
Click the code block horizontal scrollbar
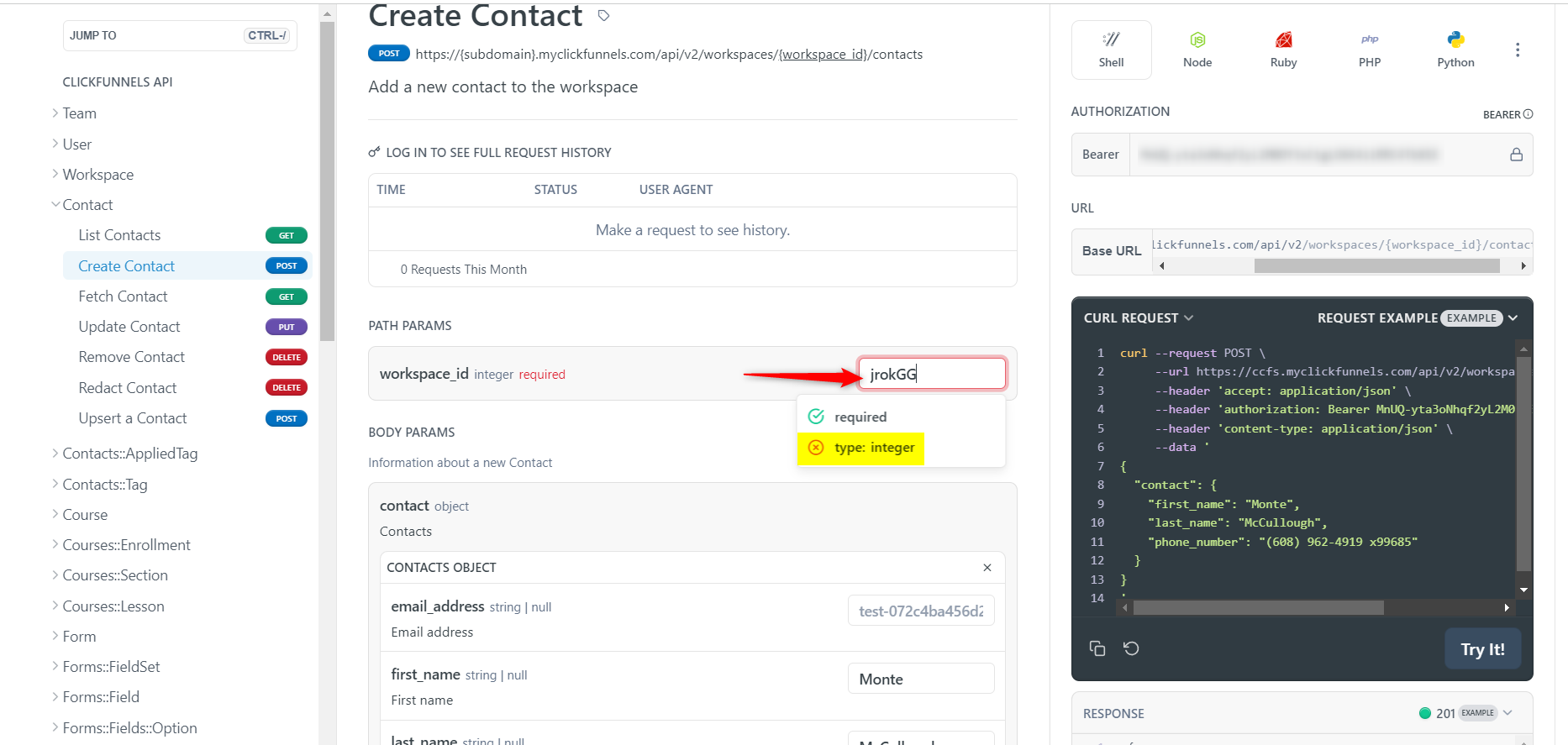click(x=1258, y=607)
